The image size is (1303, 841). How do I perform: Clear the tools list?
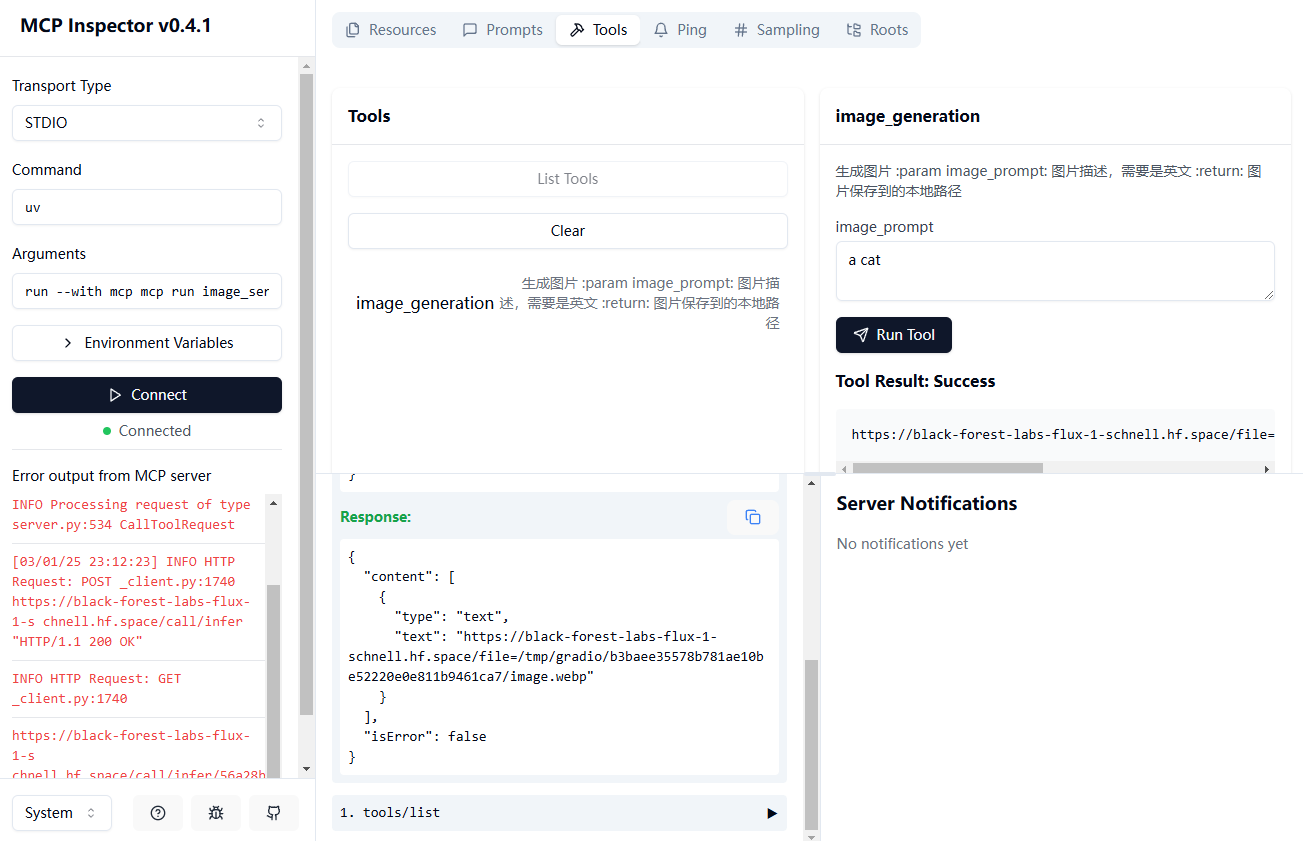(567, 231)
